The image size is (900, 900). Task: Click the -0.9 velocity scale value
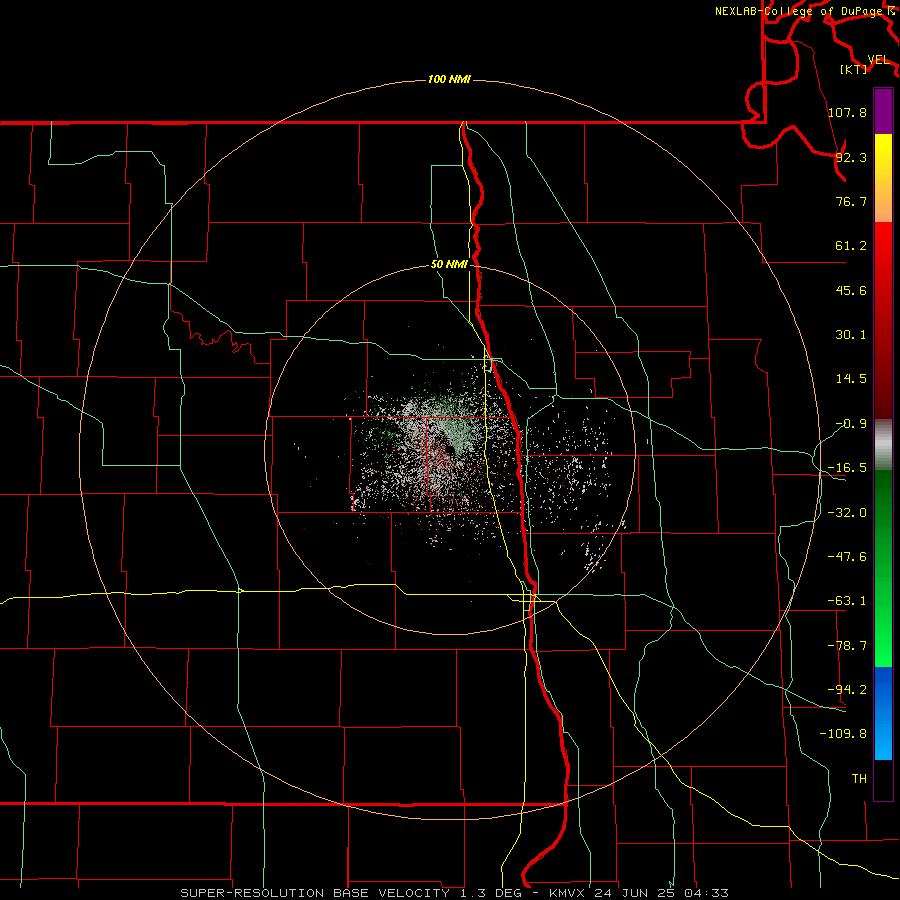851,424
